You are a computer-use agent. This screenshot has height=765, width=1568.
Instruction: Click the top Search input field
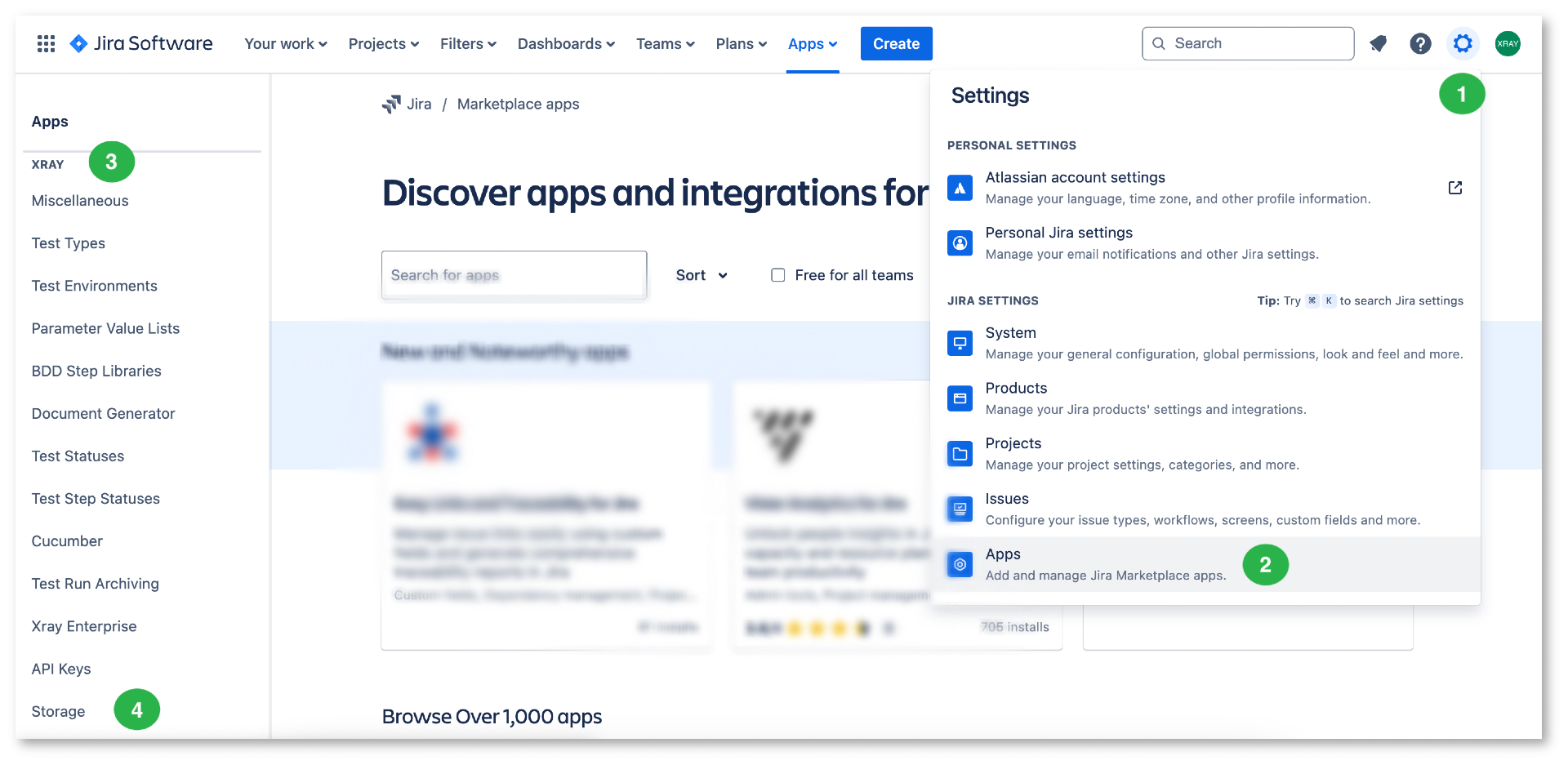[1248, 43]
